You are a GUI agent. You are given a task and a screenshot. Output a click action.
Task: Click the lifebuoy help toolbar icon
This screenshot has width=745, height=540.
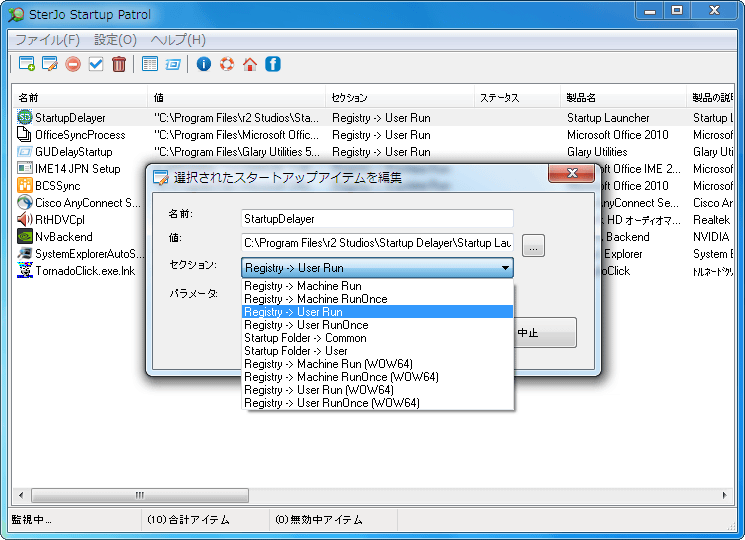click(x=227, y=64)
